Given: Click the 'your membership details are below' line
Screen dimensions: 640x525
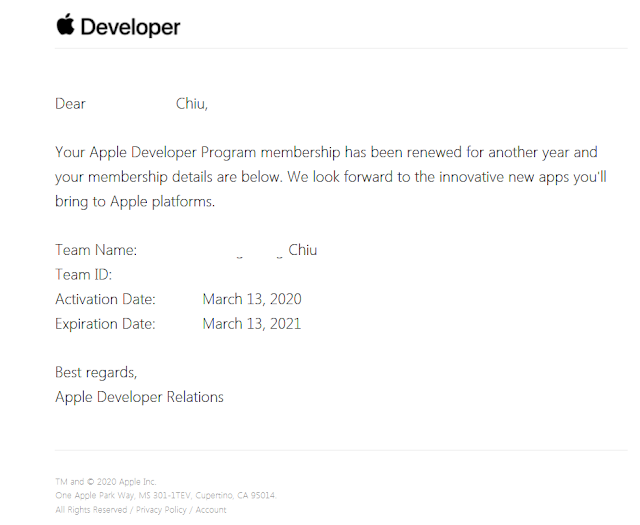Looking at the screenshot, I should tap(331, 177).
